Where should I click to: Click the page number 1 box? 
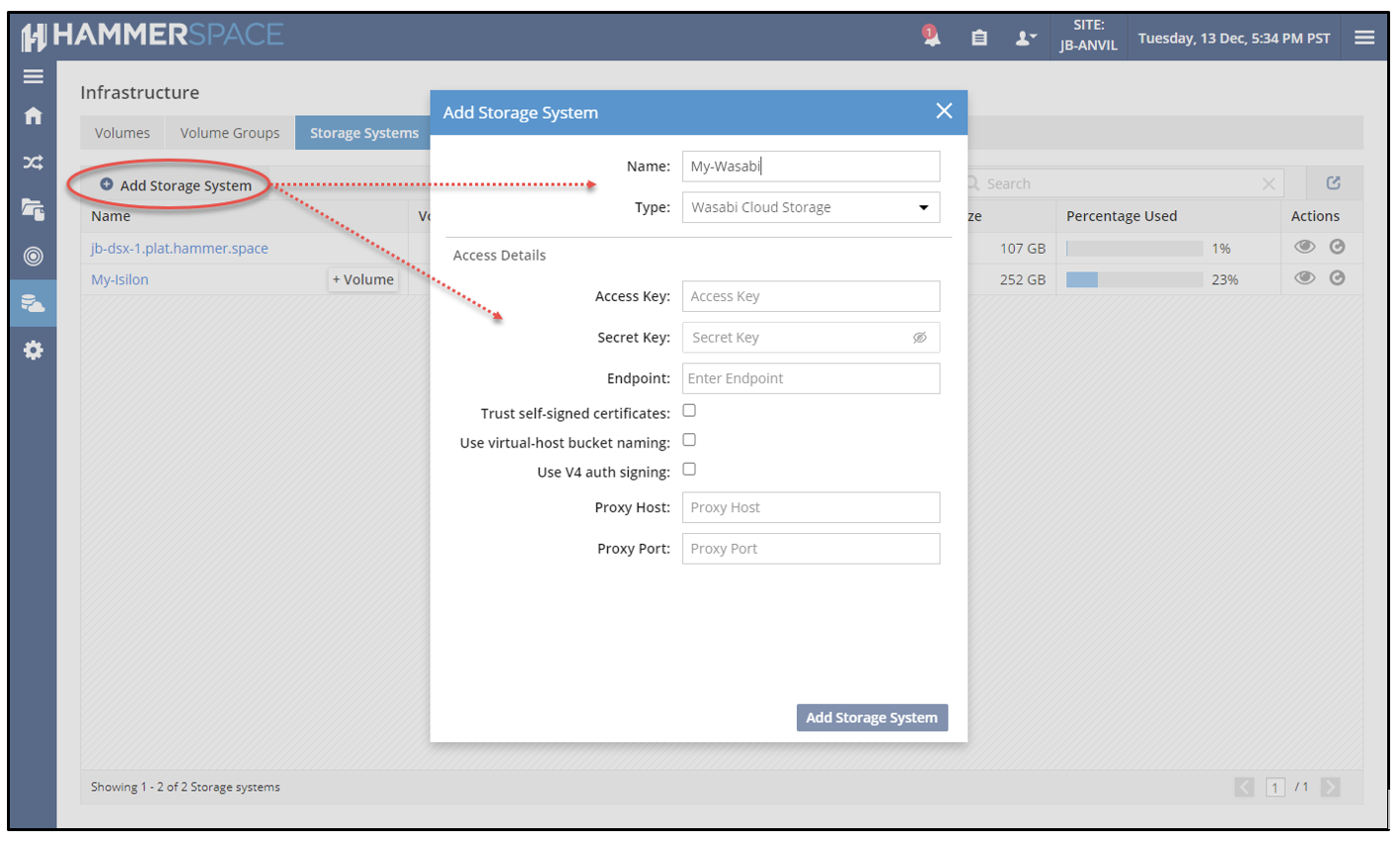point(1276,787)
